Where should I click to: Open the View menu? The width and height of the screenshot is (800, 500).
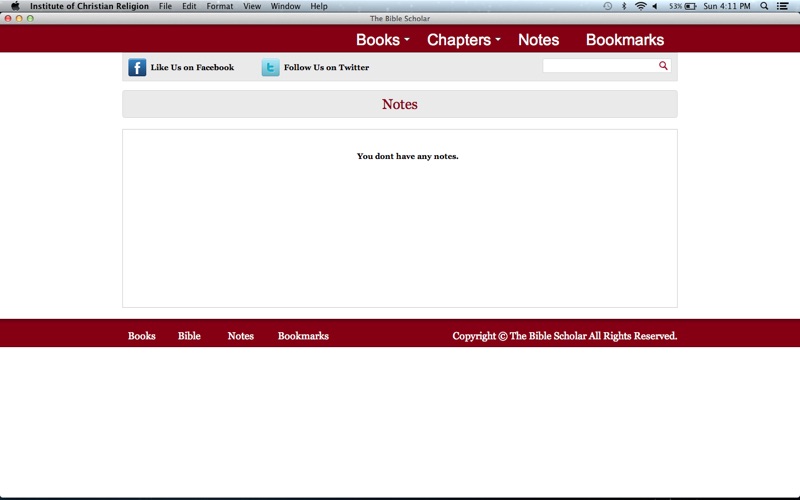click(252, 6)
